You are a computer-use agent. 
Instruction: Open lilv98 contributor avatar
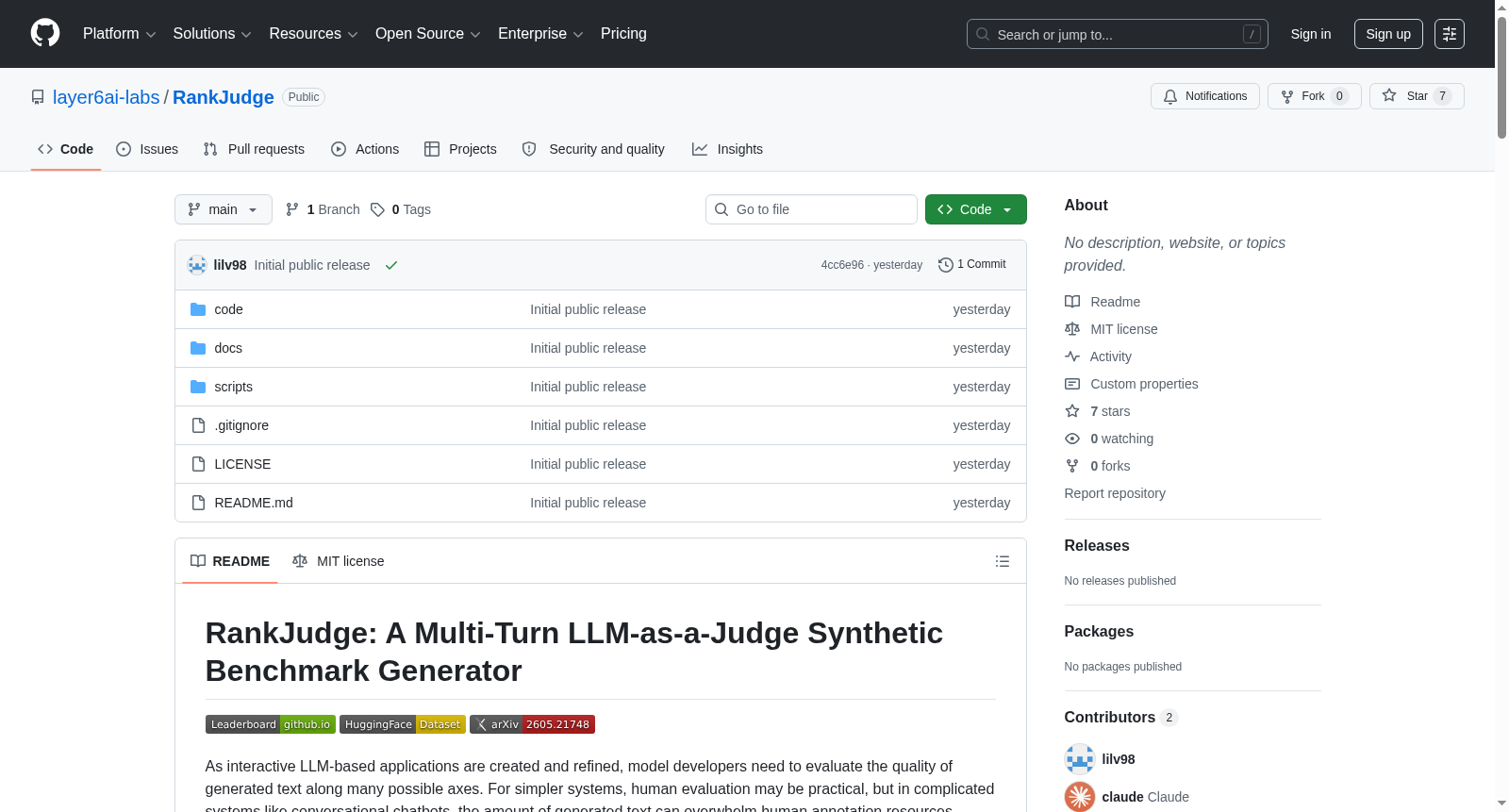coord(1080,759)
